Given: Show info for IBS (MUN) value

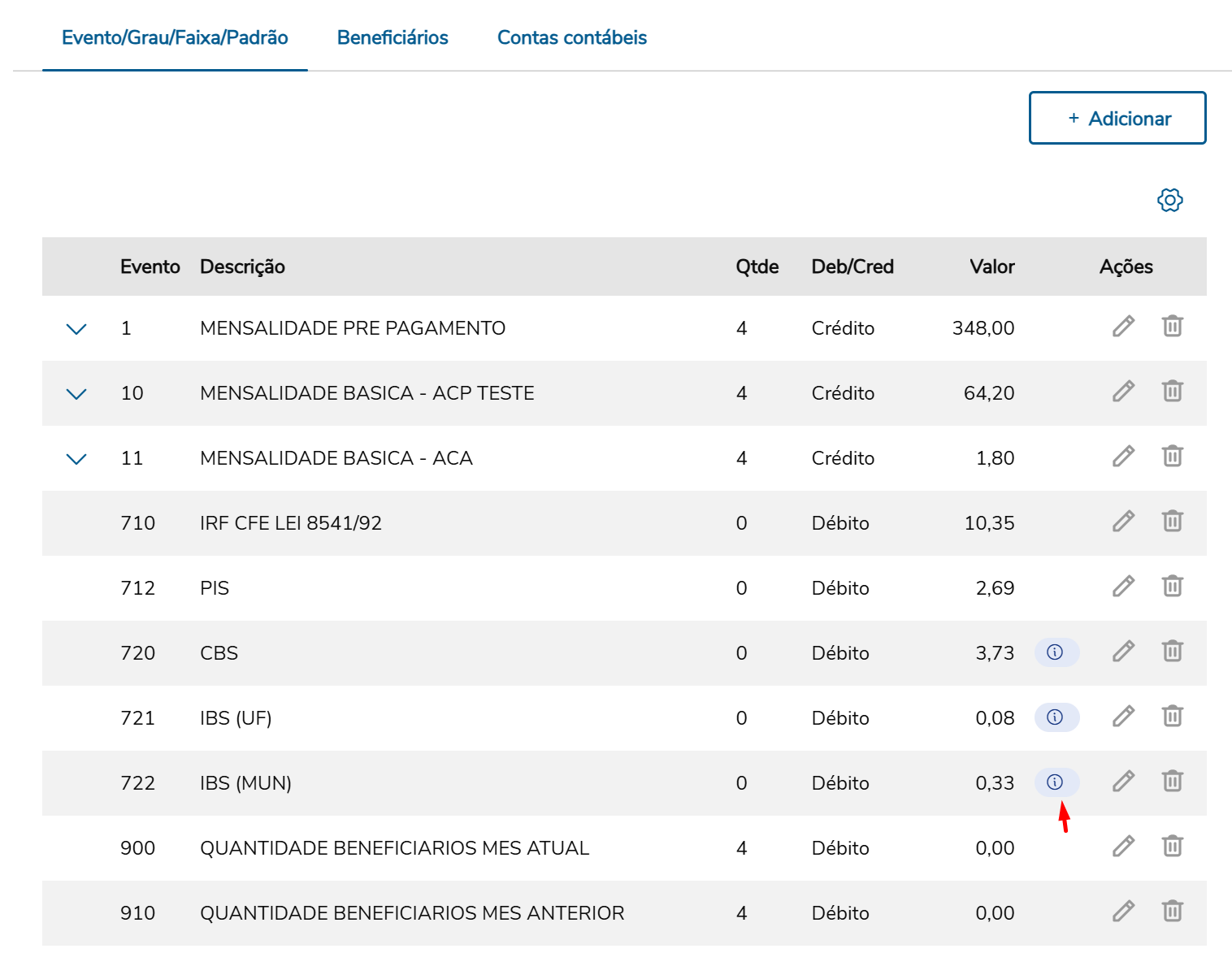Looking at the screenshot, I should point(1056,782).
